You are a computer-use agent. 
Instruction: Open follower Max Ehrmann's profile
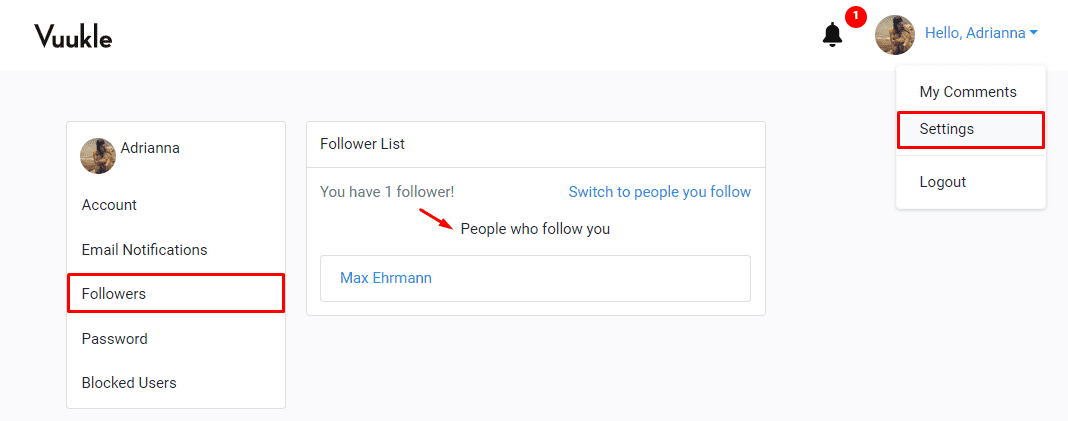point(386,278)
